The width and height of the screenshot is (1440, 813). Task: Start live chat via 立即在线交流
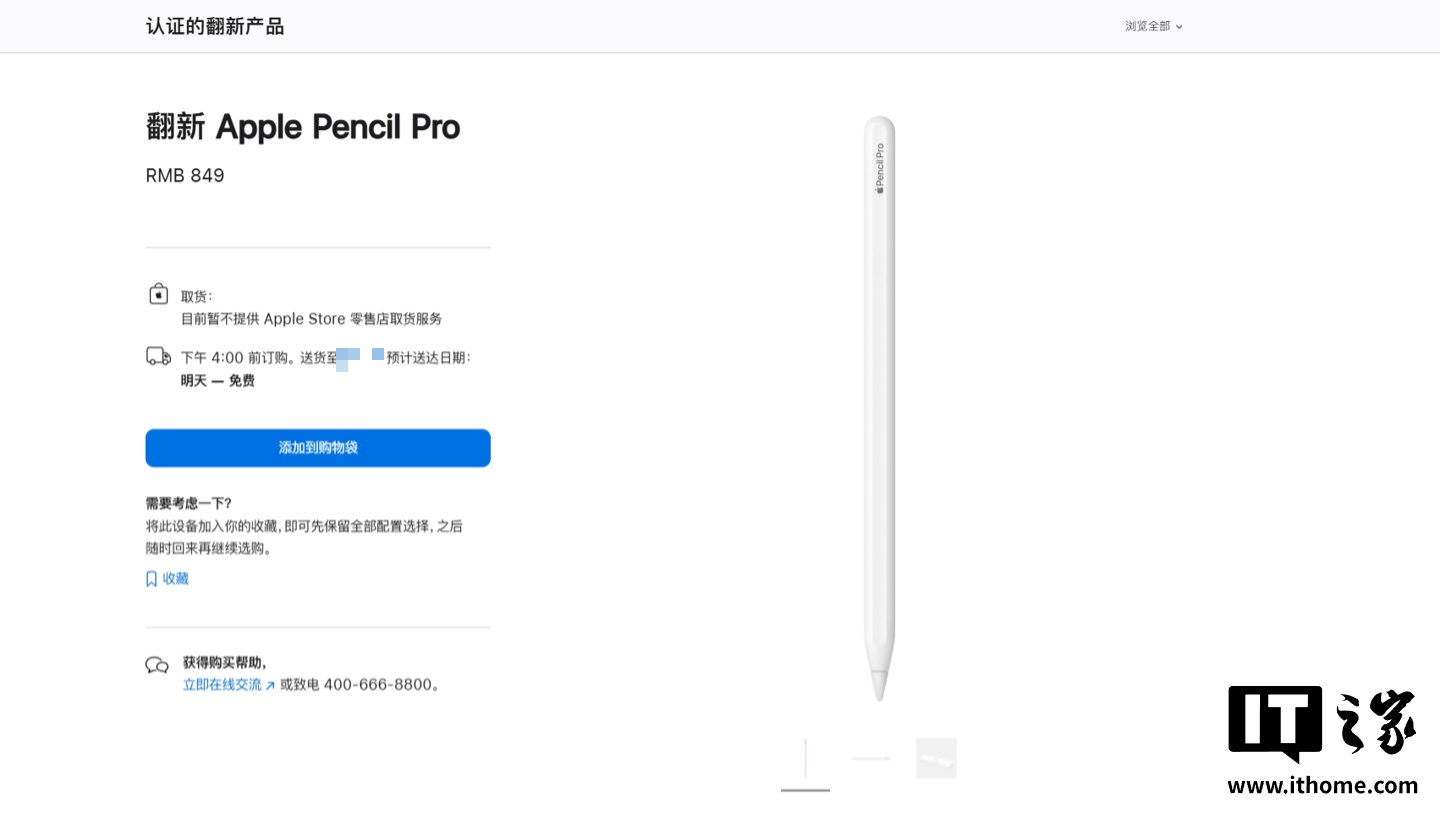coord(222,685)
